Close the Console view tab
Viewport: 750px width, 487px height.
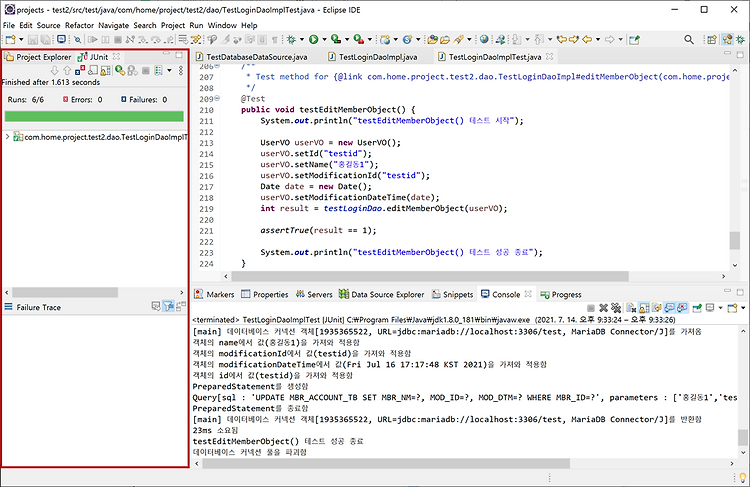(528, 294)
